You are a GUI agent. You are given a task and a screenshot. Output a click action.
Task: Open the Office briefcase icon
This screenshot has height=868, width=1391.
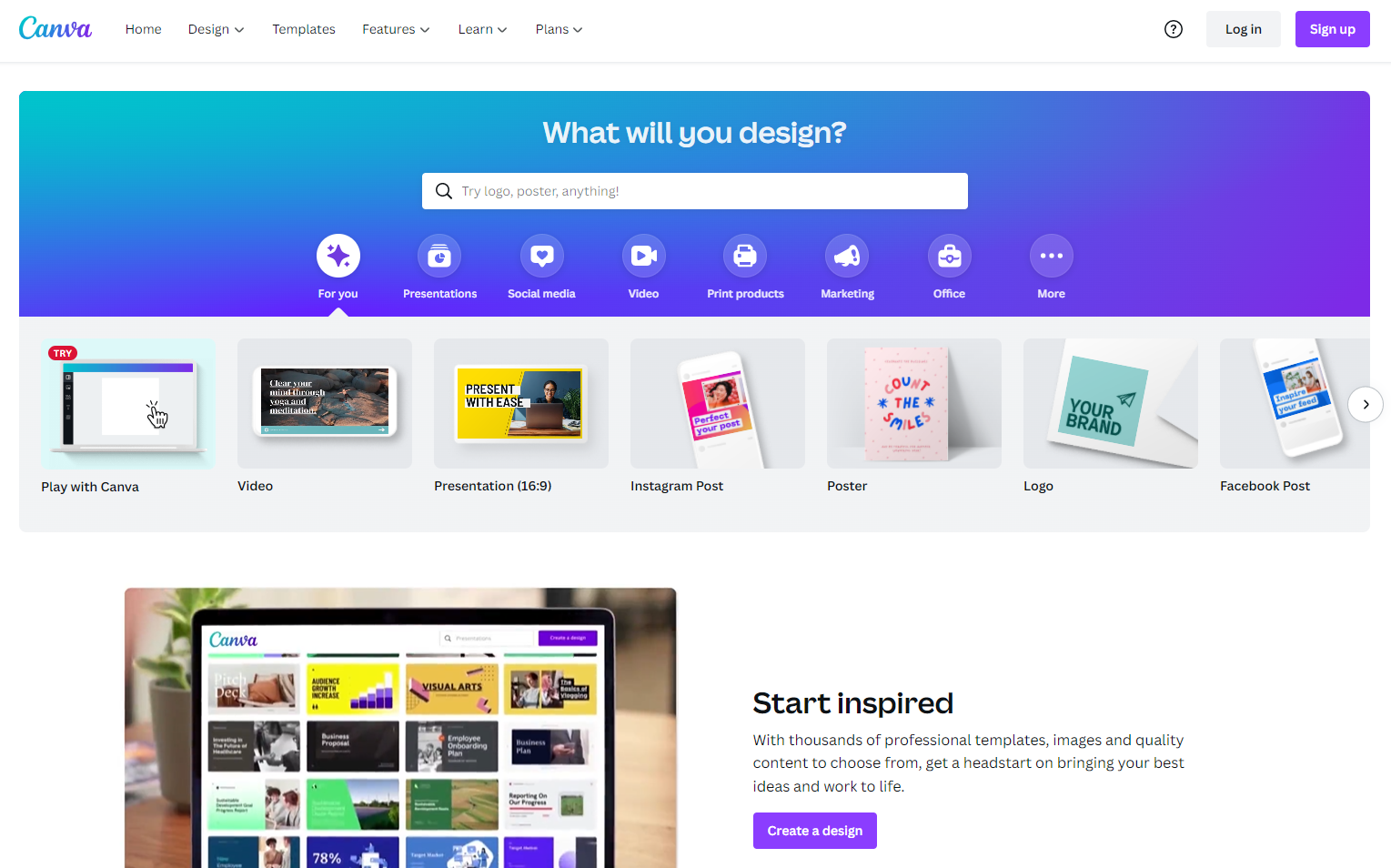coord(950,256)
